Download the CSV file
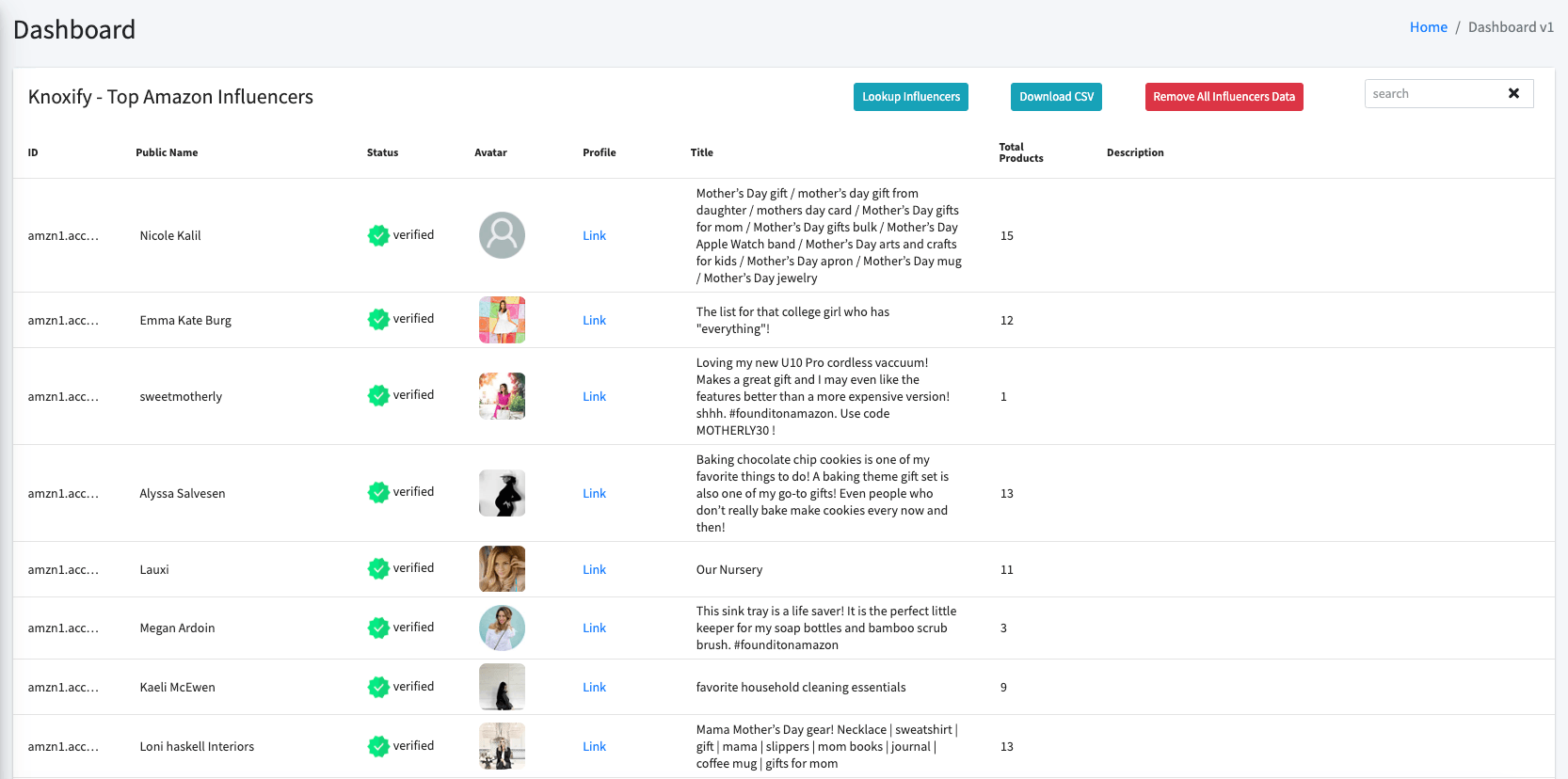The width and height of the screenshot is (1568, 779). [x=1056, y=97]
